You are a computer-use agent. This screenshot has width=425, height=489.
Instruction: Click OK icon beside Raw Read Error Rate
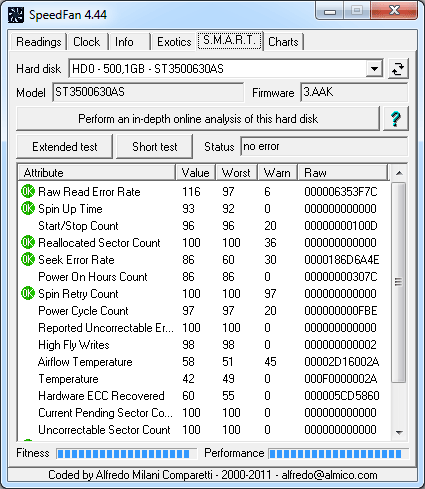point(28,191)
